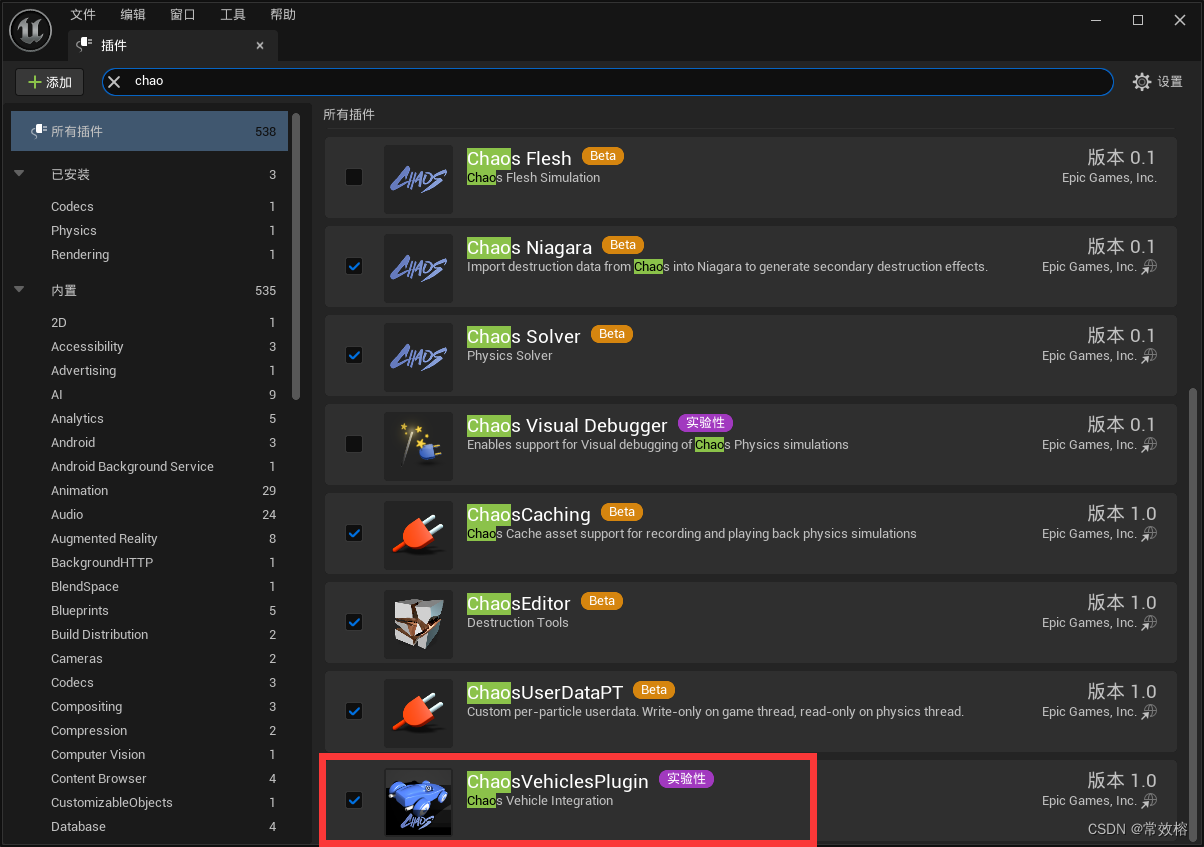Click the plugin list vertical scrollbar
This screenshot has width=1204, height=847.
pyautogui.click(x=1191, y=613)
